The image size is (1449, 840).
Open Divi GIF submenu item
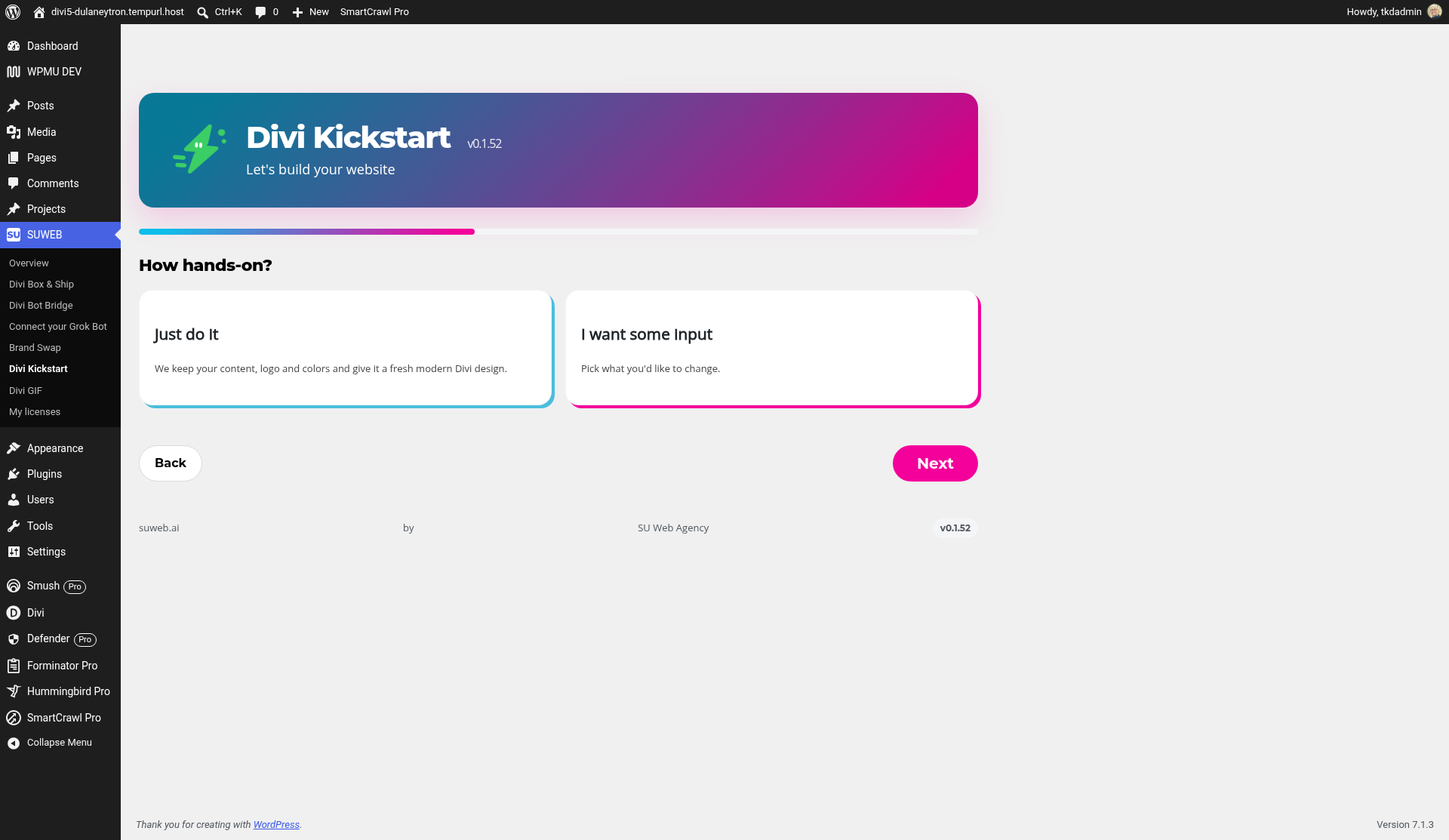click(x=26, y=391)
